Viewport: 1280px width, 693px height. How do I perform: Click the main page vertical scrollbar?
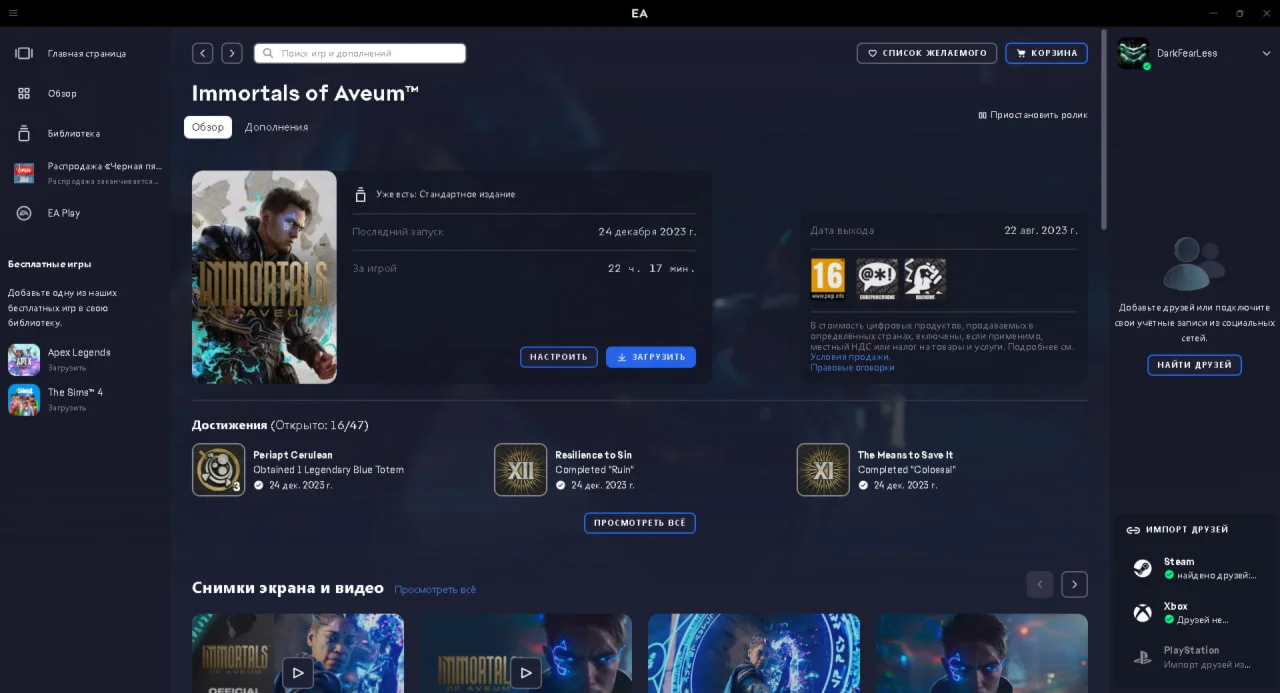pyautogui.click(x=1104, y=130)
